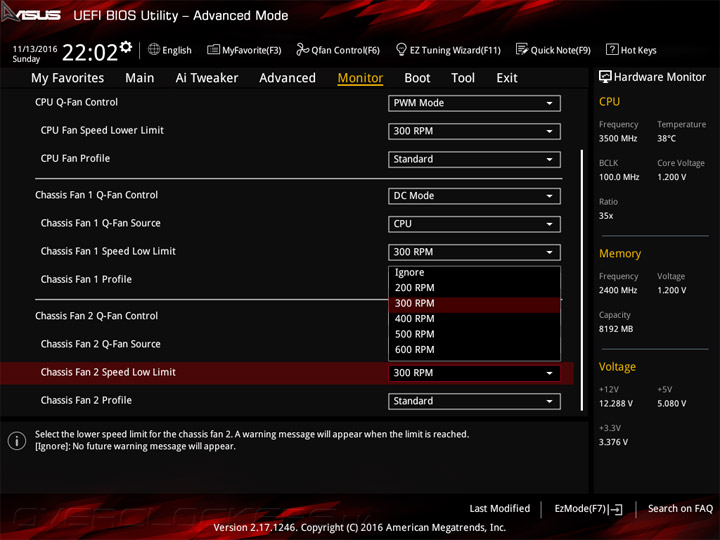Viewport: 720px width, 540px height.
Task: Open the Ai Tweaker tab
Action: 207,78
